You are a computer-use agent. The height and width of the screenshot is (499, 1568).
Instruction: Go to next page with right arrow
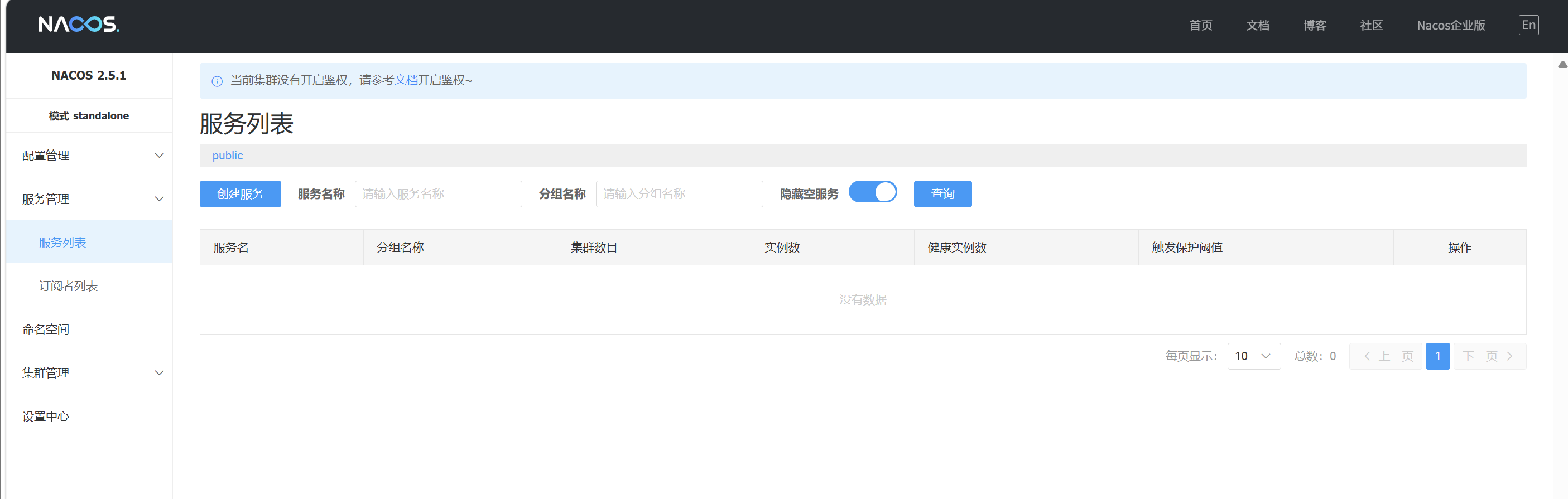[1509, 356]
